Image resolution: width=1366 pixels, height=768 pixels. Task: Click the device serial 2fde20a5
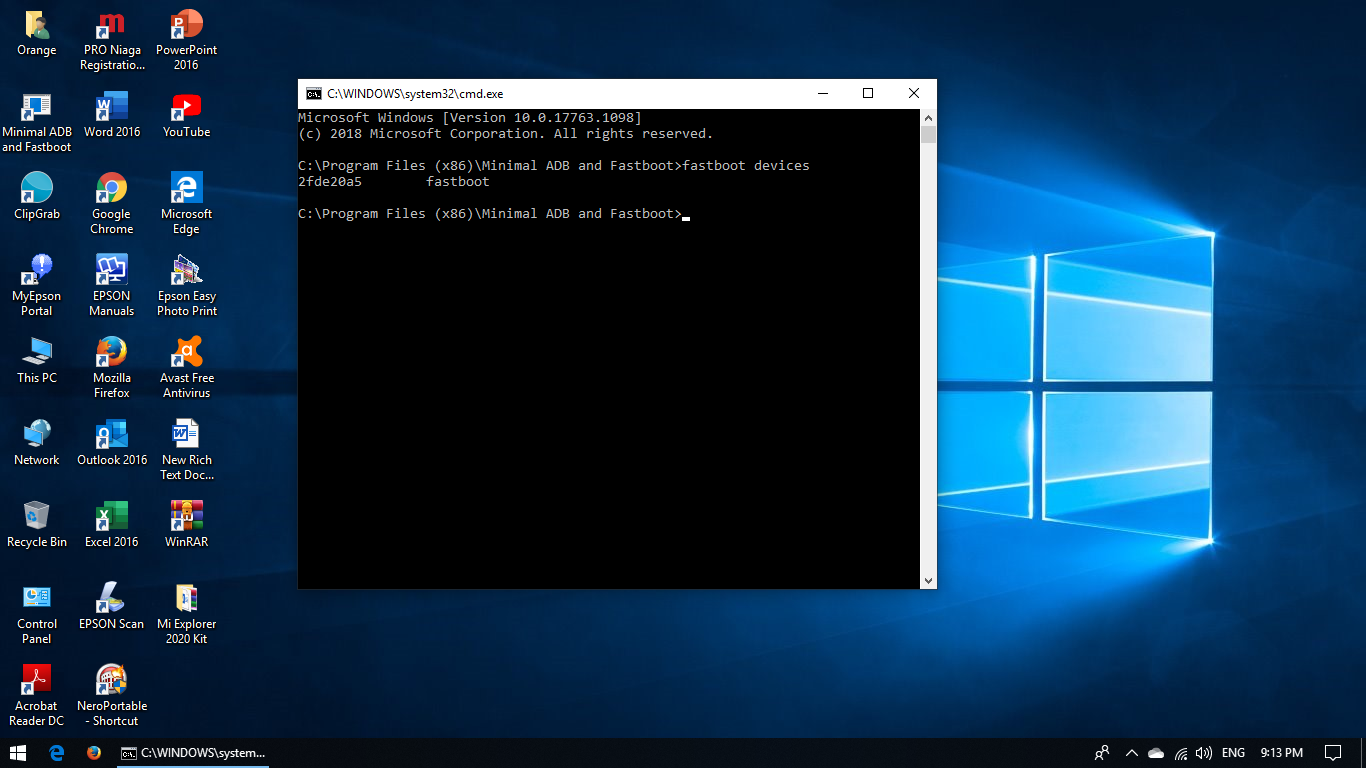pos(330,182)
